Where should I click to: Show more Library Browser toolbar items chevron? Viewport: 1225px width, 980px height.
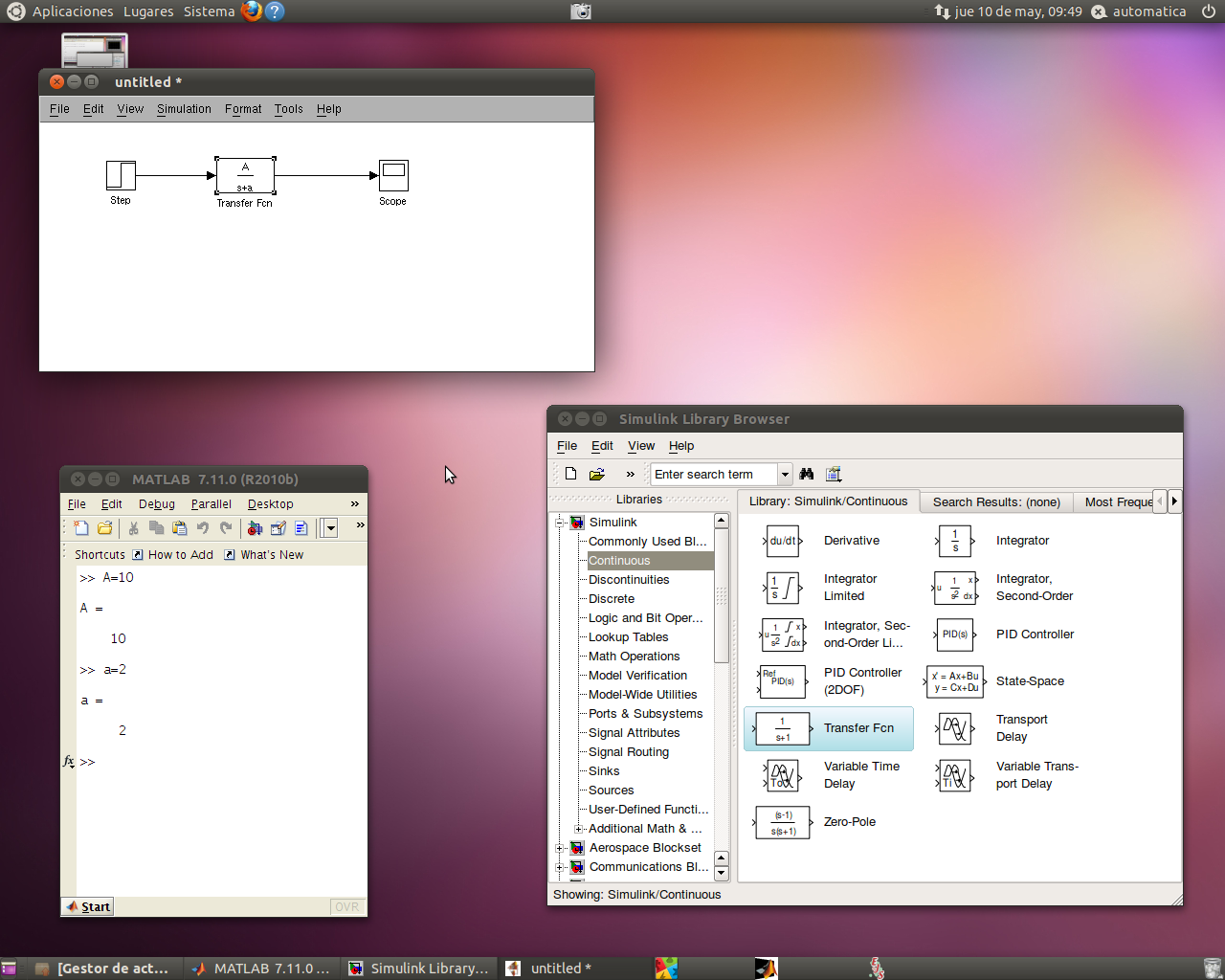[631, 474]
